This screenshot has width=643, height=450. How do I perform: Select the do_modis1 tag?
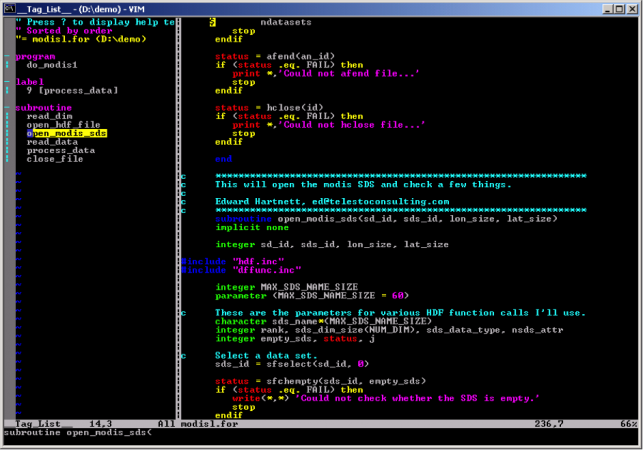tap(52, 64)
